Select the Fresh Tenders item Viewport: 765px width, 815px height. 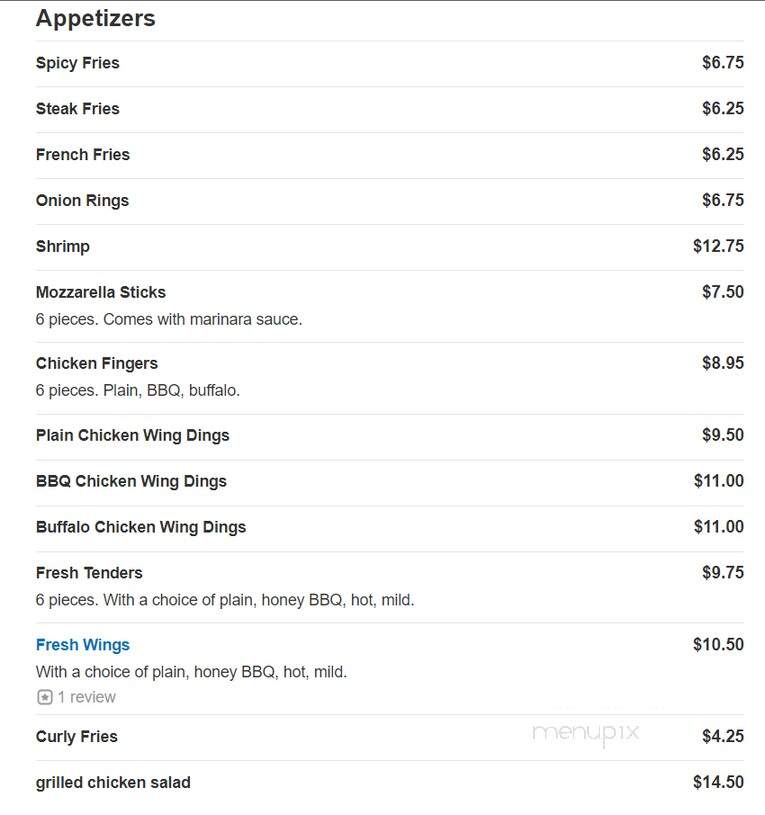point(89,573)
